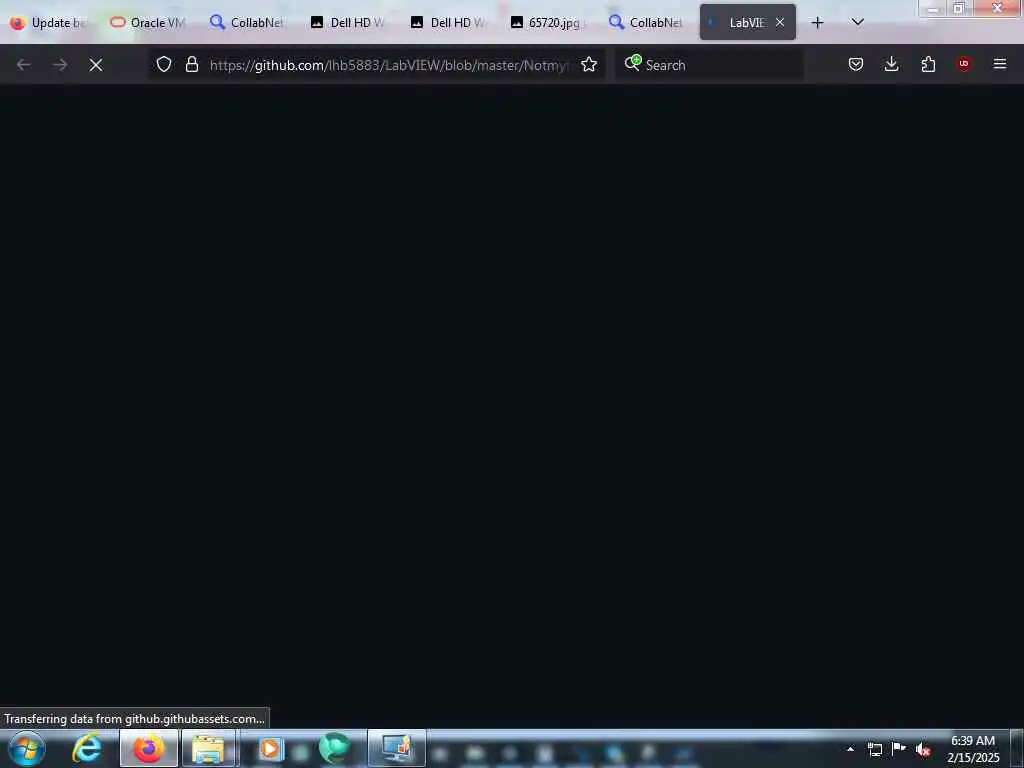Go back one page
The image size is (1024, 768).
pos(24,65)
